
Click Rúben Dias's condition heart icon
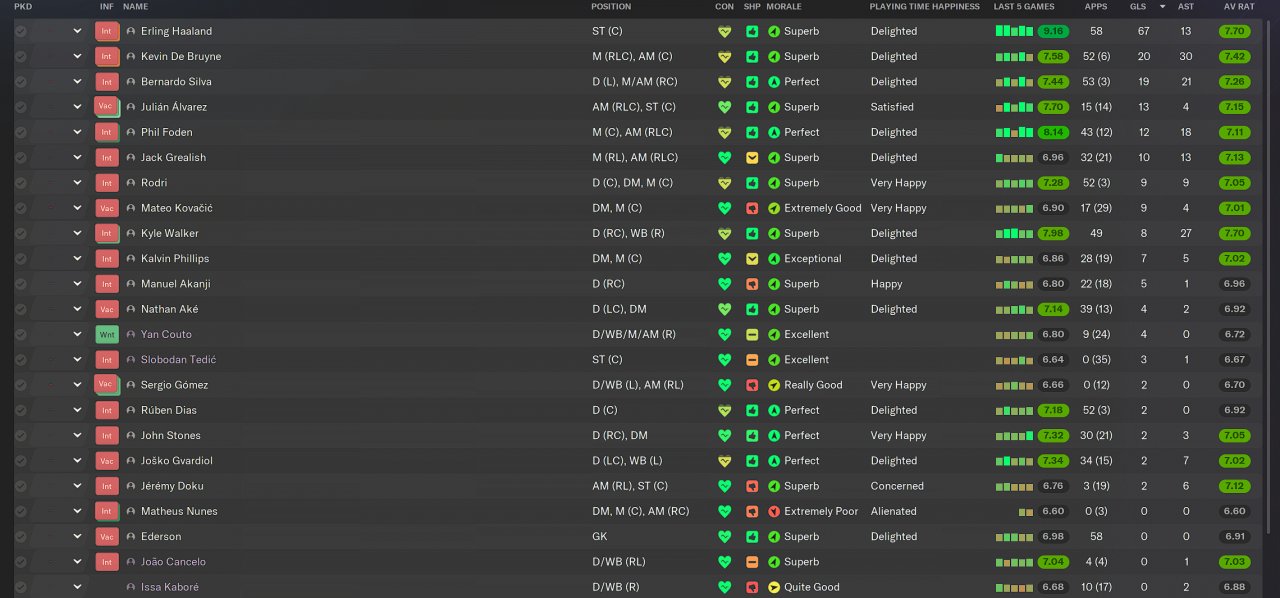(725, 410)
